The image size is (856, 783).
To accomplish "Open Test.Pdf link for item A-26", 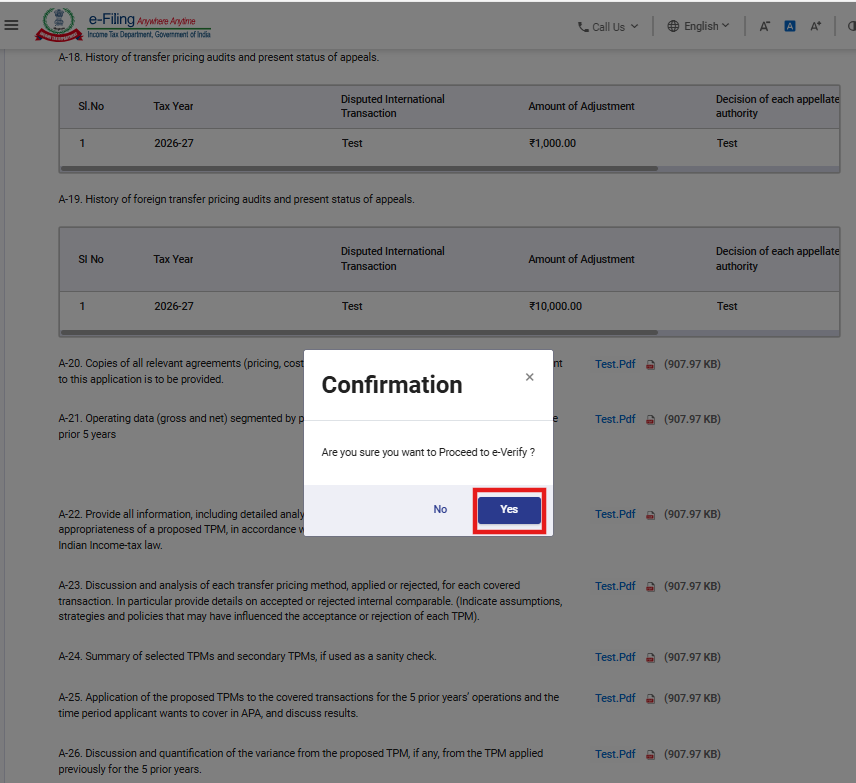I will point(615,754).
